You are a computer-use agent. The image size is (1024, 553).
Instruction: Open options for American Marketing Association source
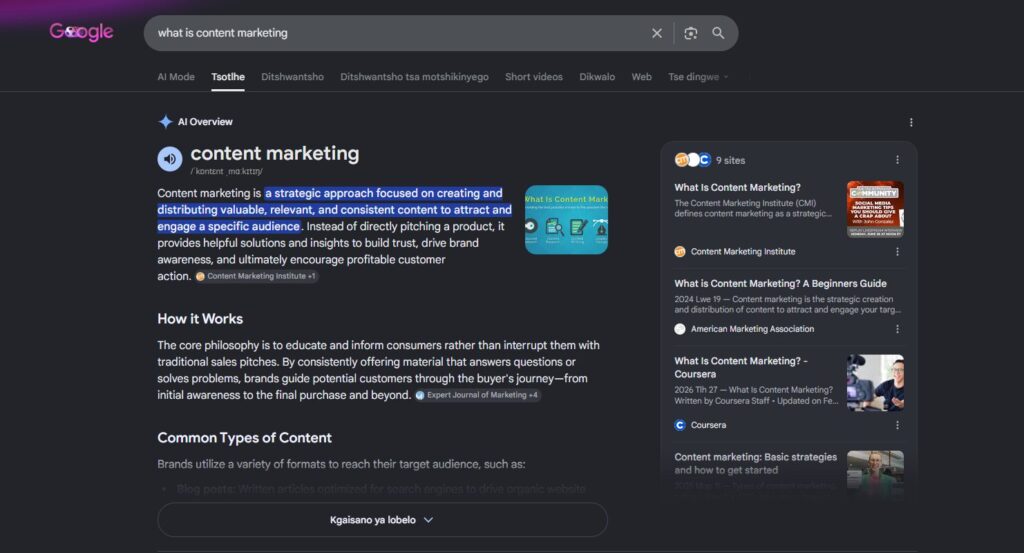897,329
